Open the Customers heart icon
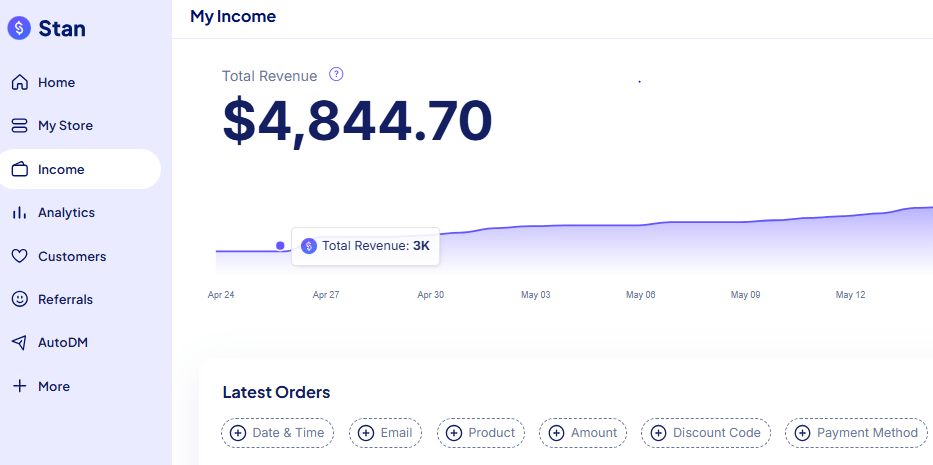The height and width of the screenshot is (465, 933). [x=20, y=256]
